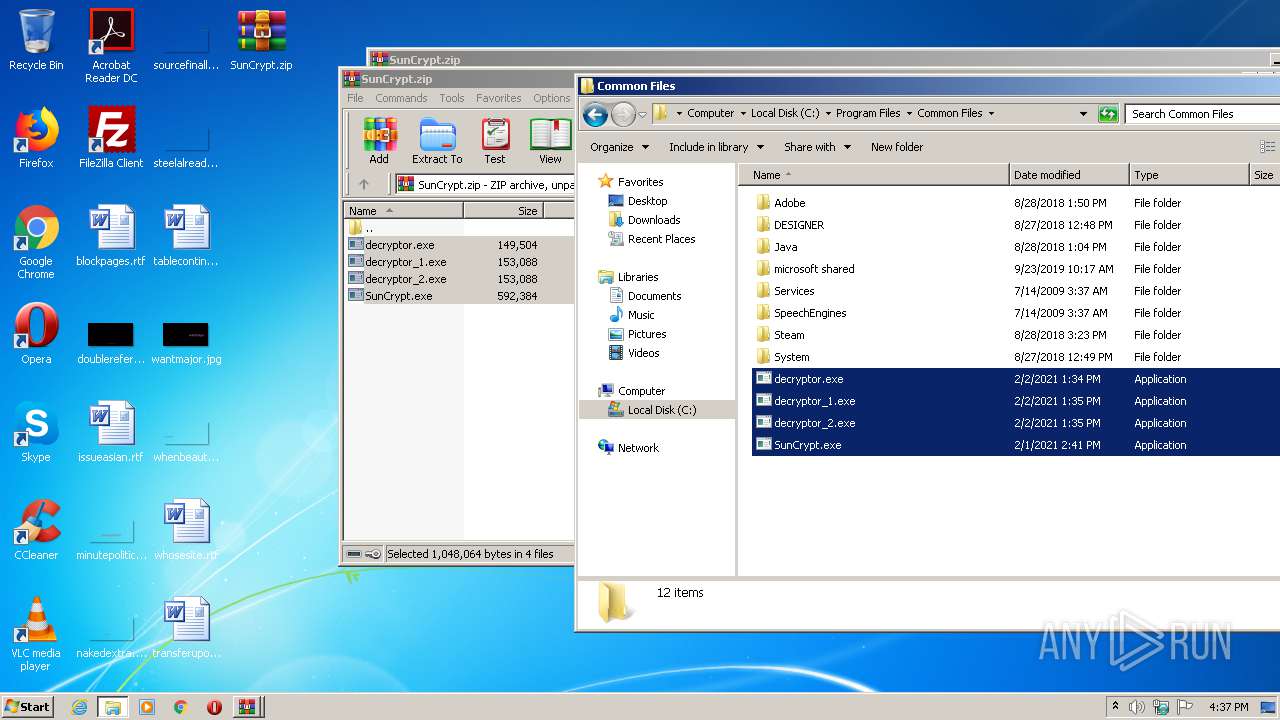Open Google Chrome desktop icon
Viewport: 1280px width, 720px height.
(x=36, y=242)
